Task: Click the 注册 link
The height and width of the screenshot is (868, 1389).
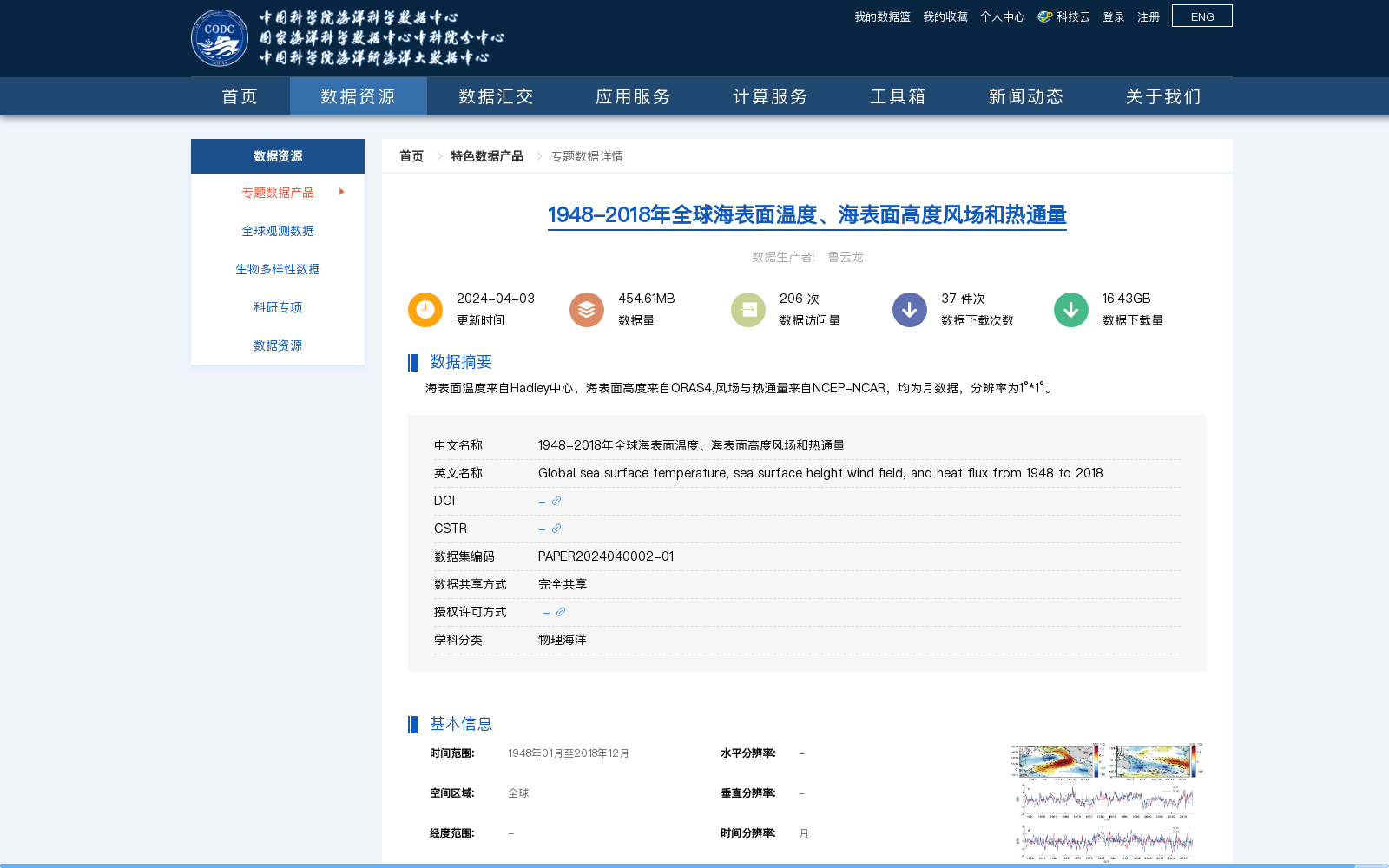Action: point(1149,16)
